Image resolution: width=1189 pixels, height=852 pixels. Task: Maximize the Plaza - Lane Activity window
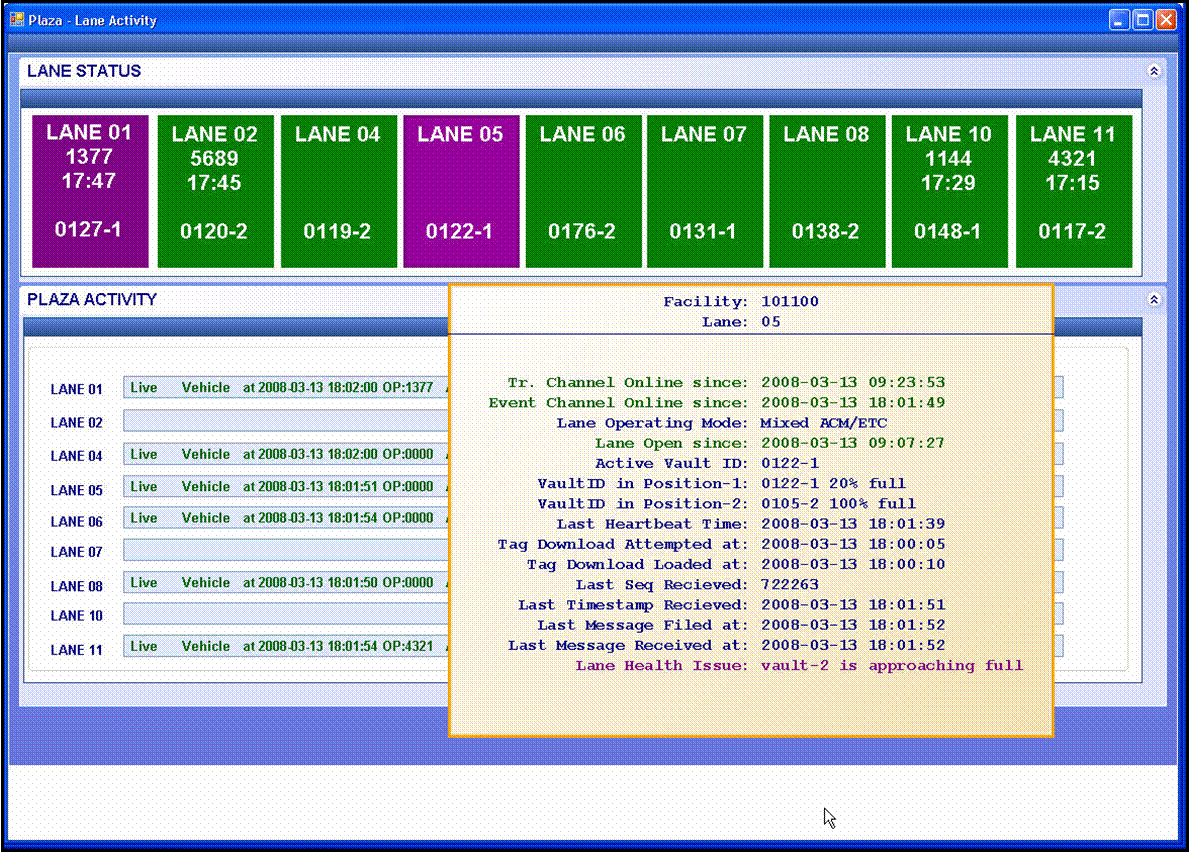tap(1143, 20)
